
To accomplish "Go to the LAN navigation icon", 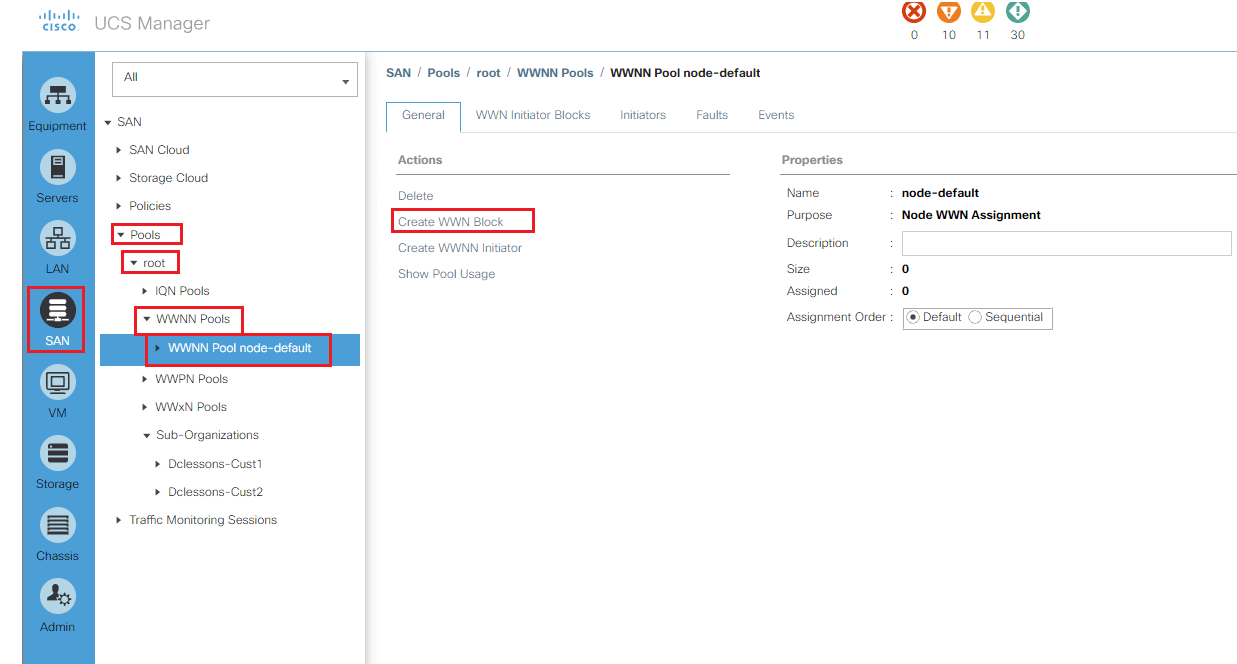I will click(57, 239).
